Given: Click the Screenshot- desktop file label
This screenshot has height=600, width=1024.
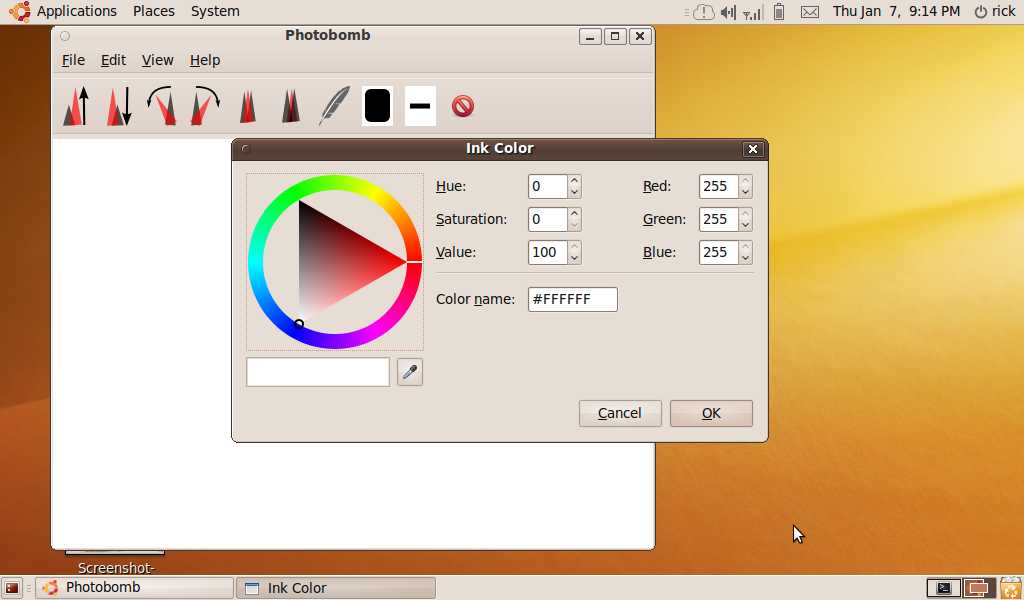Looking at the screenshot, I should (x=116, y=567).
